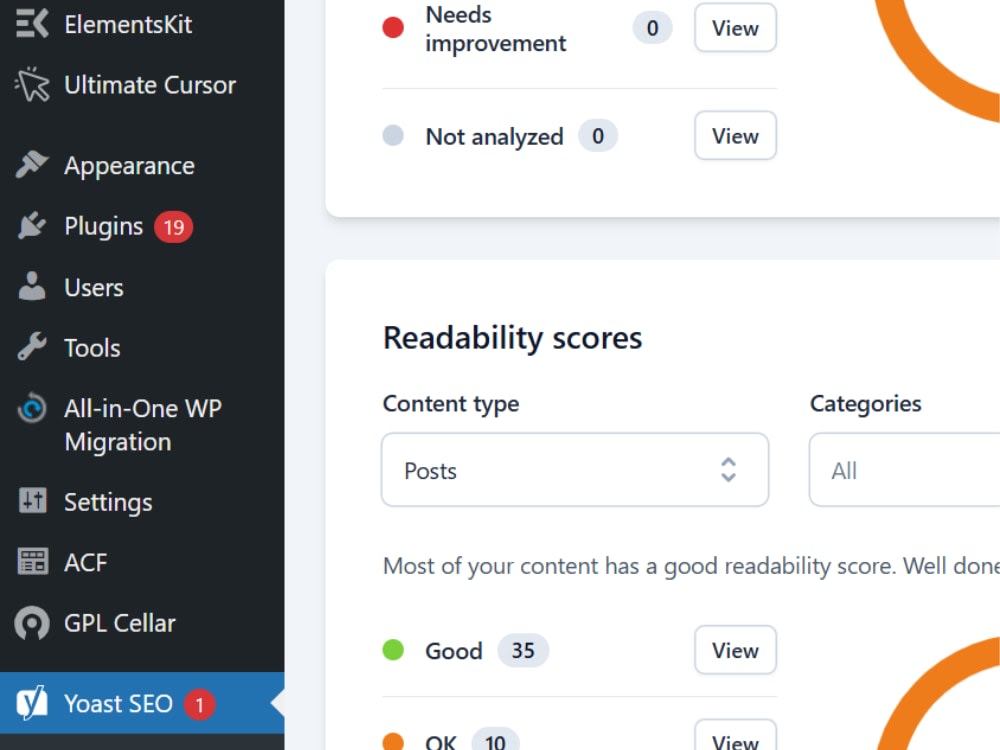This screenshot has height=750, width=1000.
Task: Click the All-in-One WP Migration icon
Action: tap(32, 408)
